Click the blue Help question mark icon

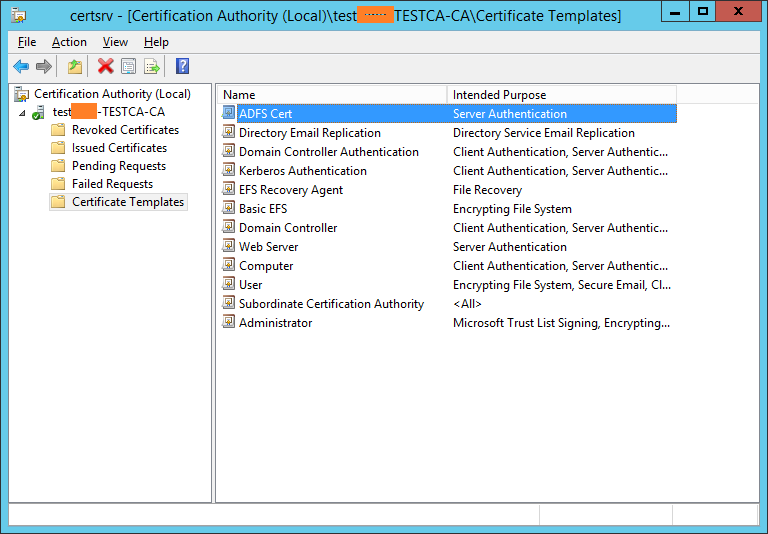tap(182, 67)
